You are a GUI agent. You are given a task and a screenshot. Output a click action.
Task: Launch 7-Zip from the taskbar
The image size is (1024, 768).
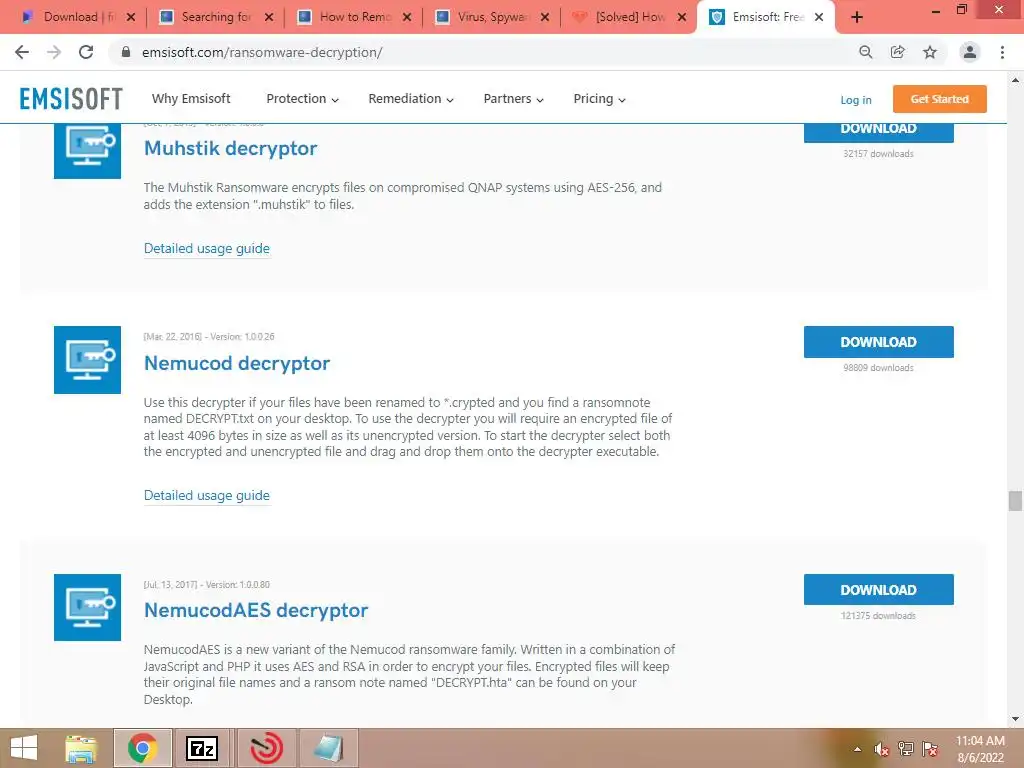coord(202,748)
